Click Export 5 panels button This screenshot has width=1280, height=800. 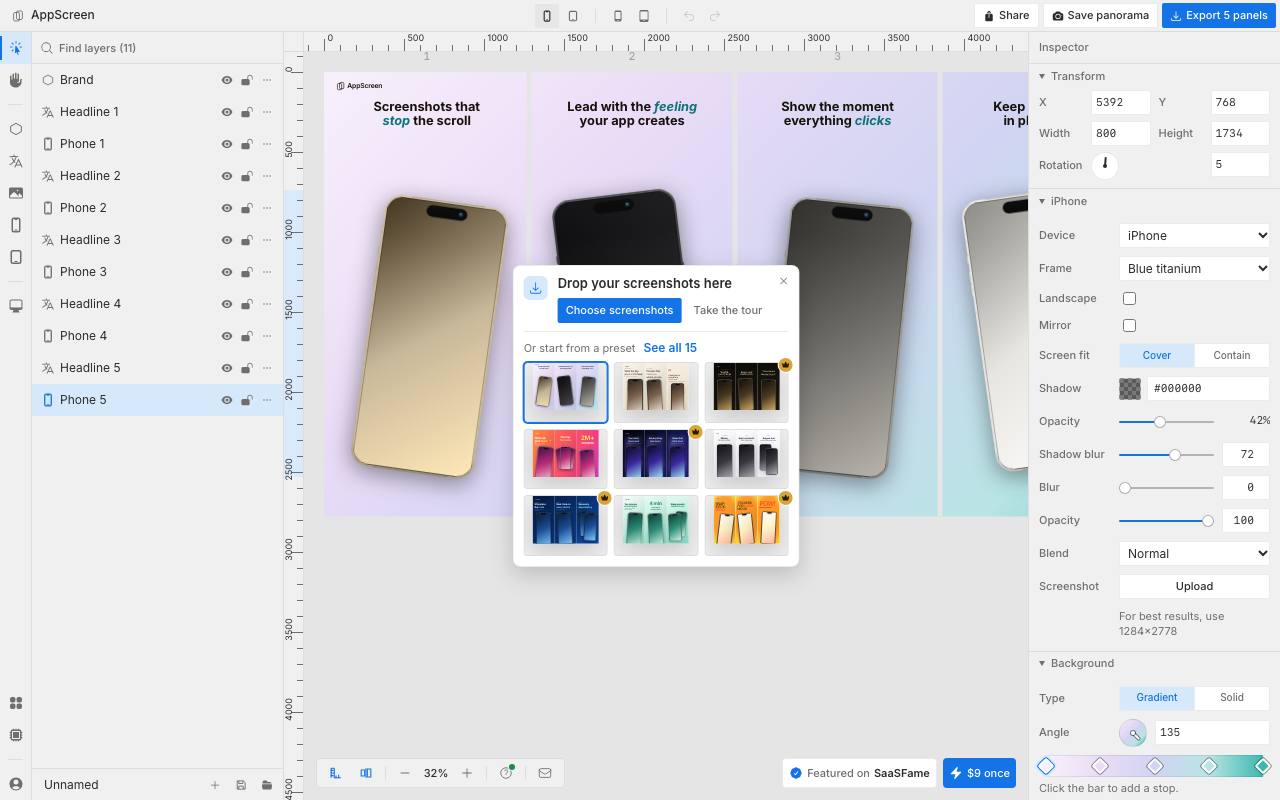click(x=1218, y=15)
